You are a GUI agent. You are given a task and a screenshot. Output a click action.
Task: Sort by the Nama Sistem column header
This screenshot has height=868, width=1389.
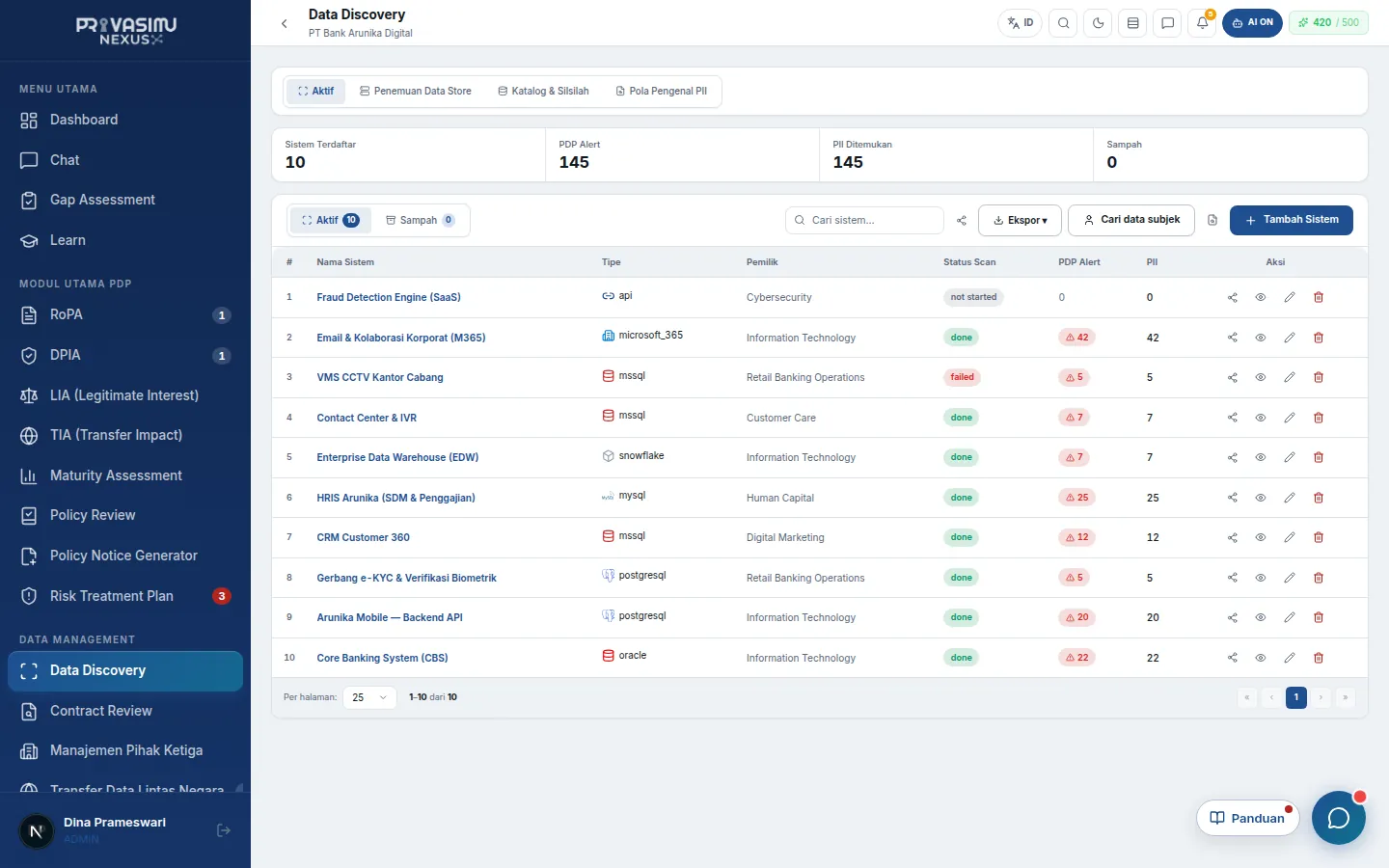[x=345, y=262]
